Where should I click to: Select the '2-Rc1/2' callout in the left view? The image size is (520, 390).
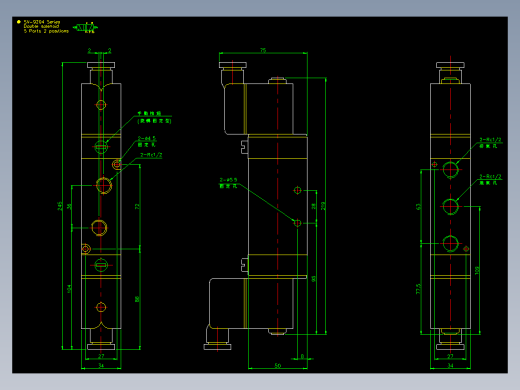(151, 155)
